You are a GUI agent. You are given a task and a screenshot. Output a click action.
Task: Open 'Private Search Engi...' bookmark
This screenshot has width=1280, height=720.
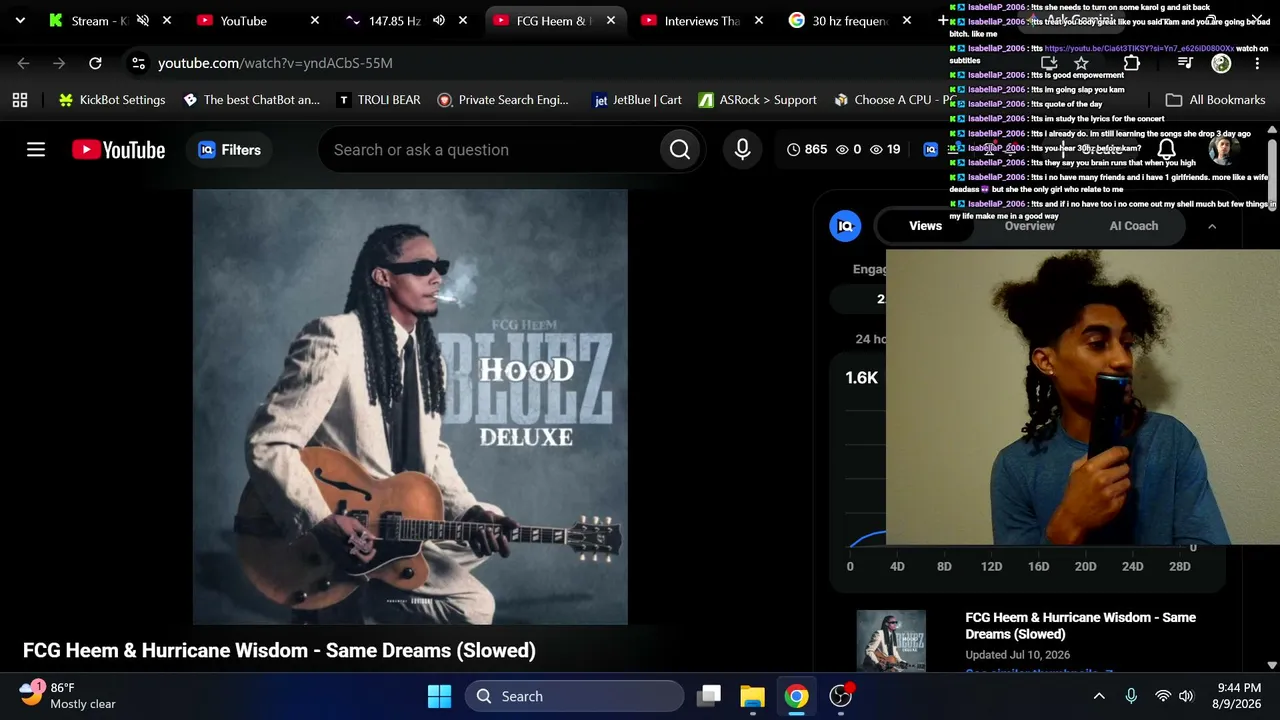click(x=503, y=100)
